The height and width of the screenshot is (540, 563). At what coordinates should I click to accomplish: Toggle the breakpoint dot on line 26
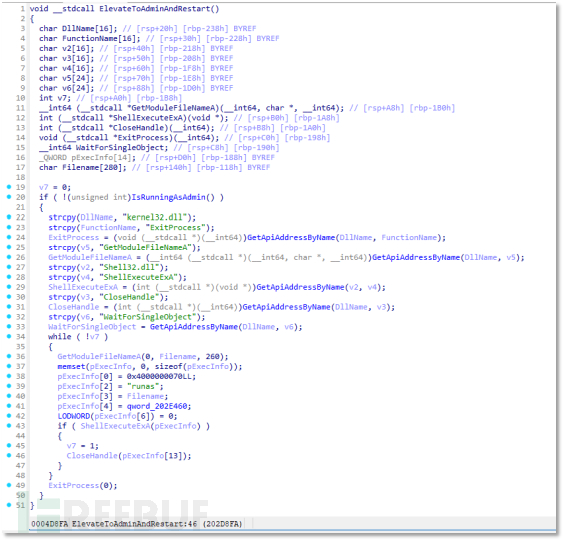(x=9, y=257)
